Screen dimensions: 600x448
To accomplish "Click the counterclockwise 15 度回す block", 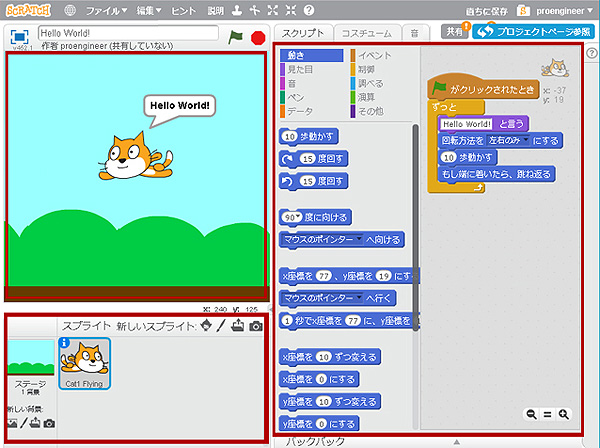I will tap(313, 181).
